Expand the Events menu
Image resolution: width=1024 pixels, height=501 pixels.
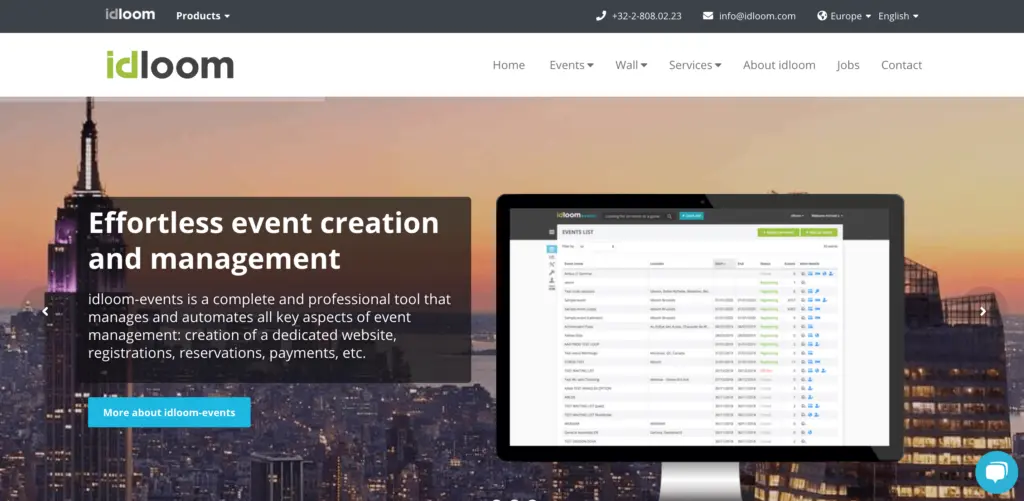(571, 65)
